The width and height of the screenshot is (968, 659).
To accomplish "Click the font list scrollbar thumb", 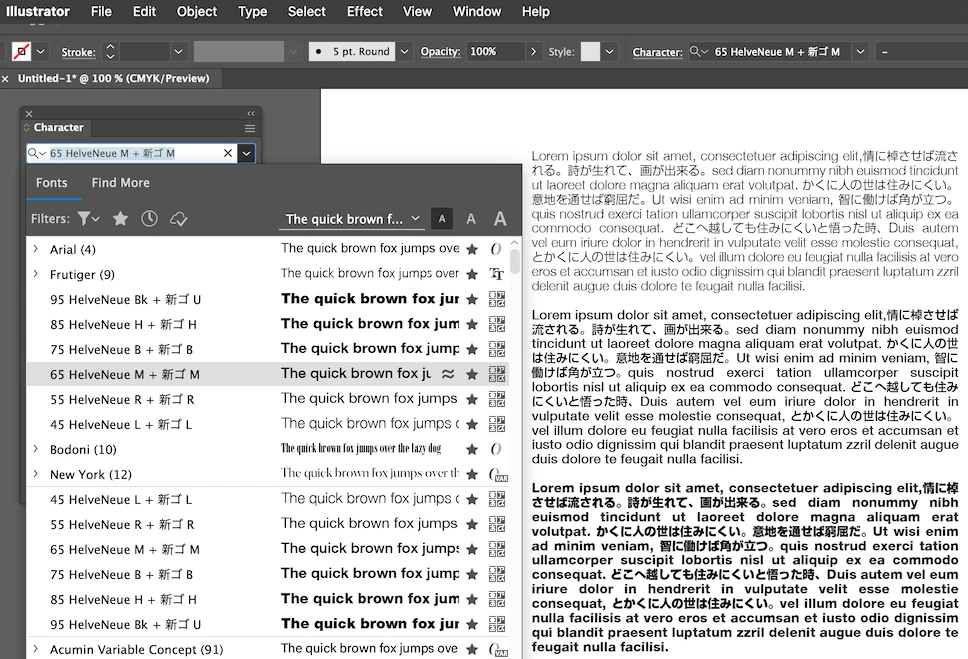I will click(x=515, y=260).
